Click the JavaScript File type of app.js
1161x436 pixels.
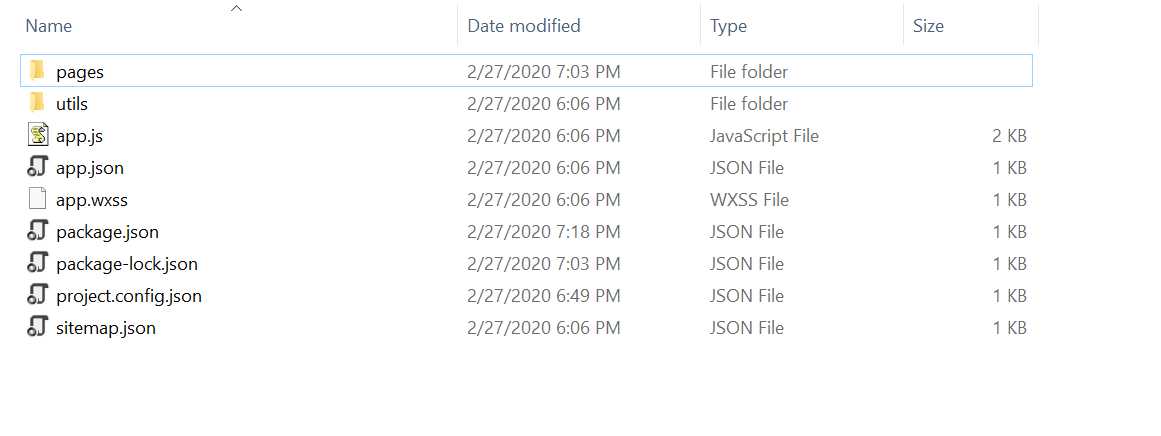point(764,135)
